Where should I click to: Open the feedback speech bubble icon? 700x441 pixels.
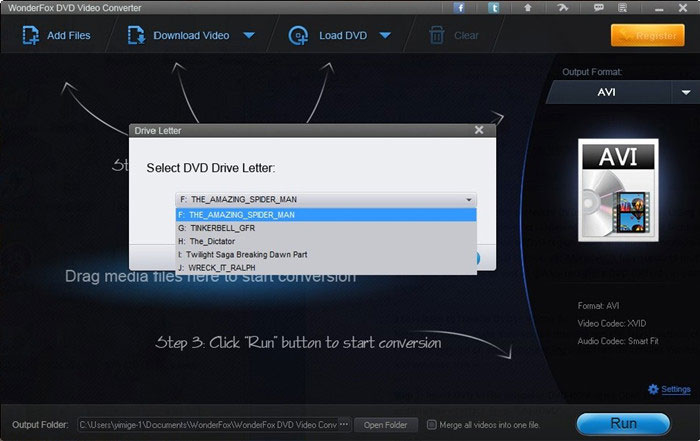(x=599, y=8)
